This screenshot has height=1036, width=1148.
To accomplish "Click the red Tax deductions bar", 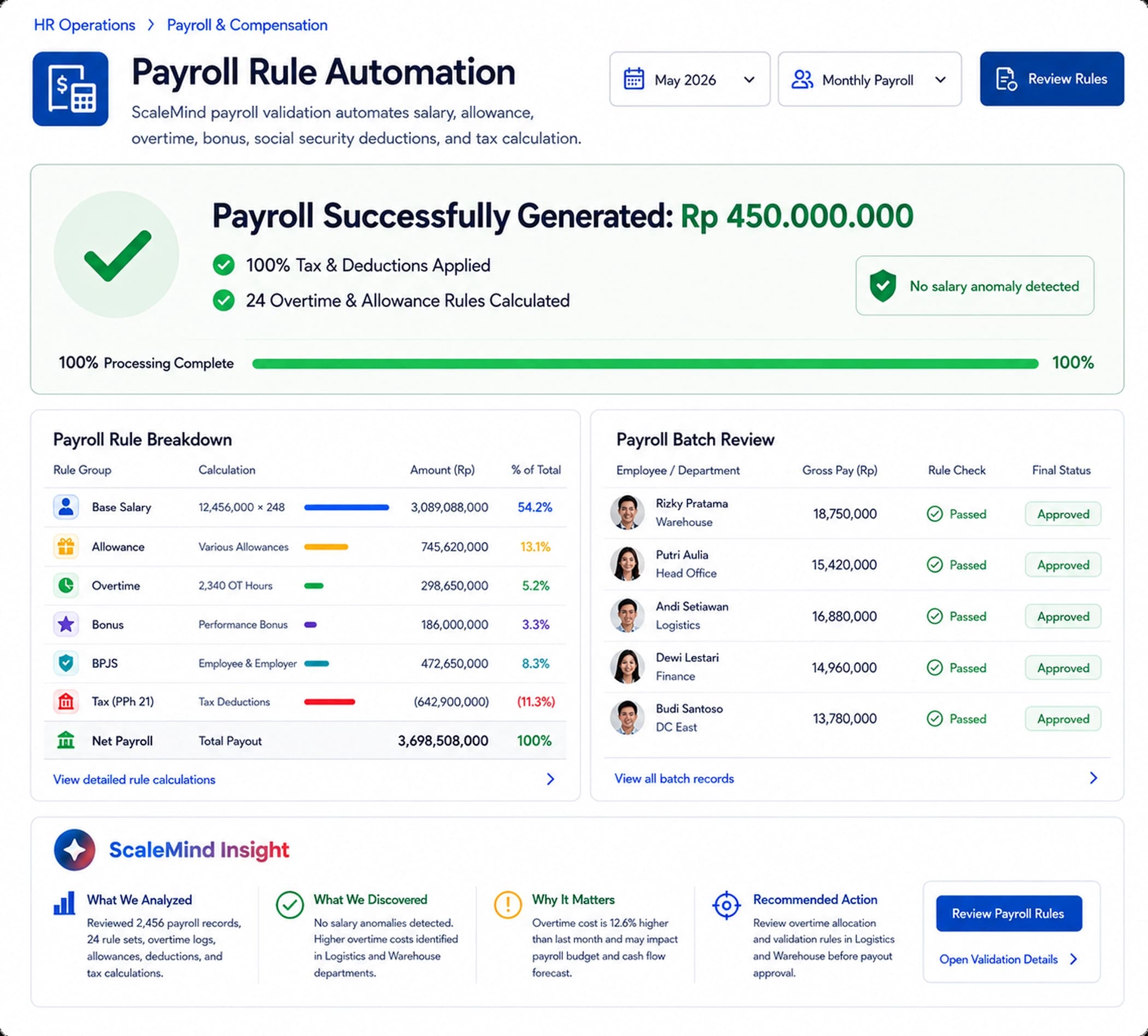I will point(329,701).
